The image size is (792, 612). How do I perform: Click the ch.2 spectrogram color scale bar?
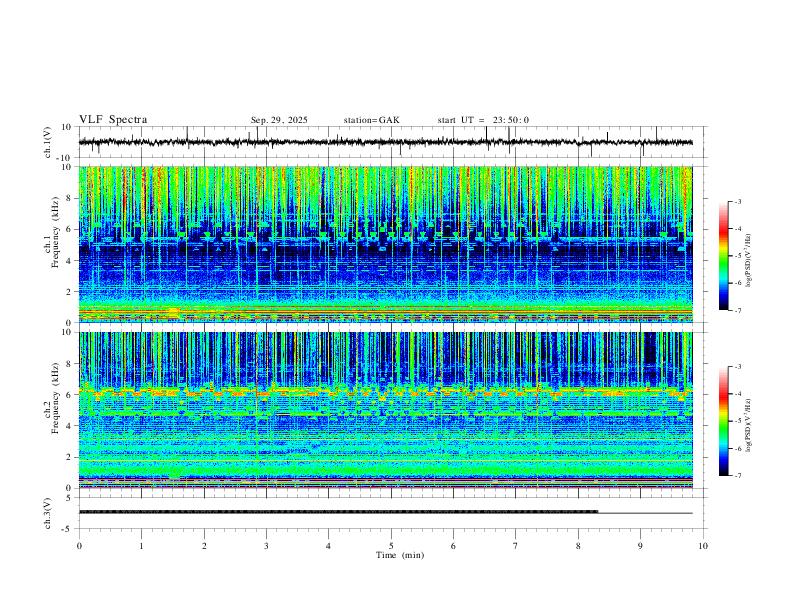(x=723, y=421)
